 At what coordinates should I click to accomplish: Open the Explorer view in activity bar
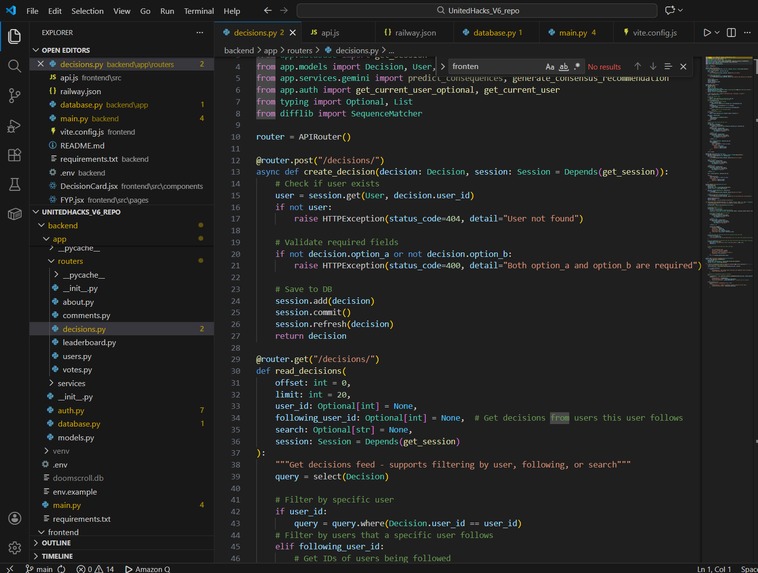point(15,36)
